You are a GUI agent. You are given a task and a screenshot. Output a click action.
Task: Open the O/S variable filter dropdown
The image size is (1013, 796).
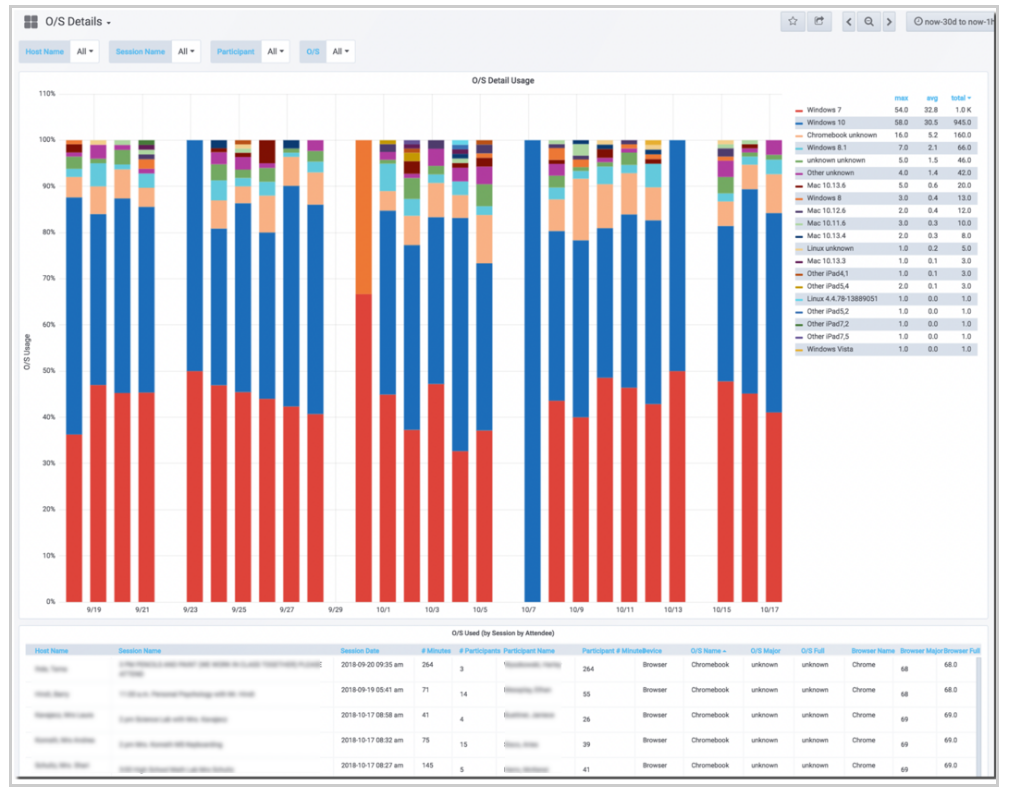coord(340,51)
